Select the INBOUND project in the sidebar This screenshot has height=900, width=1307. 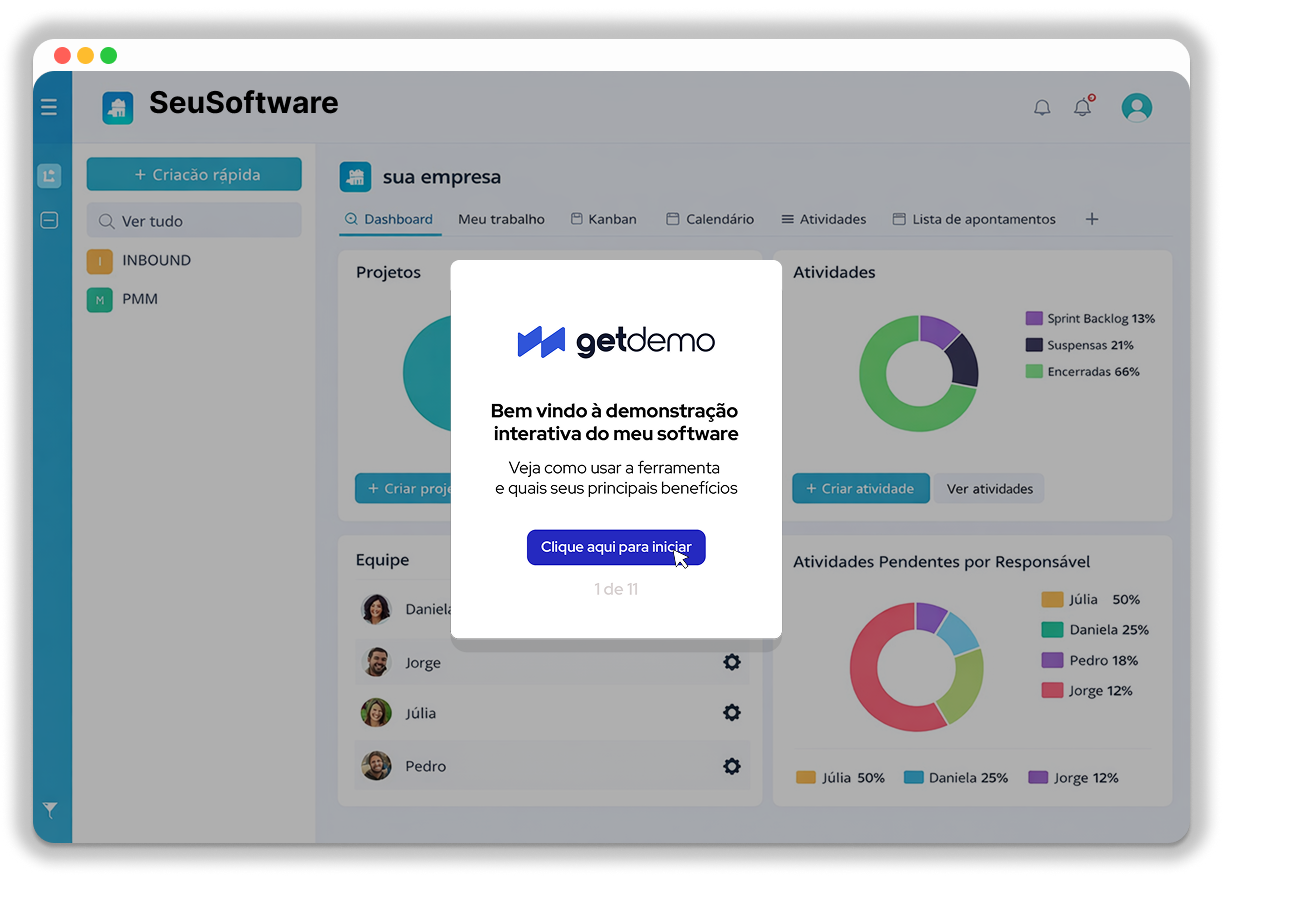(139, 261)
